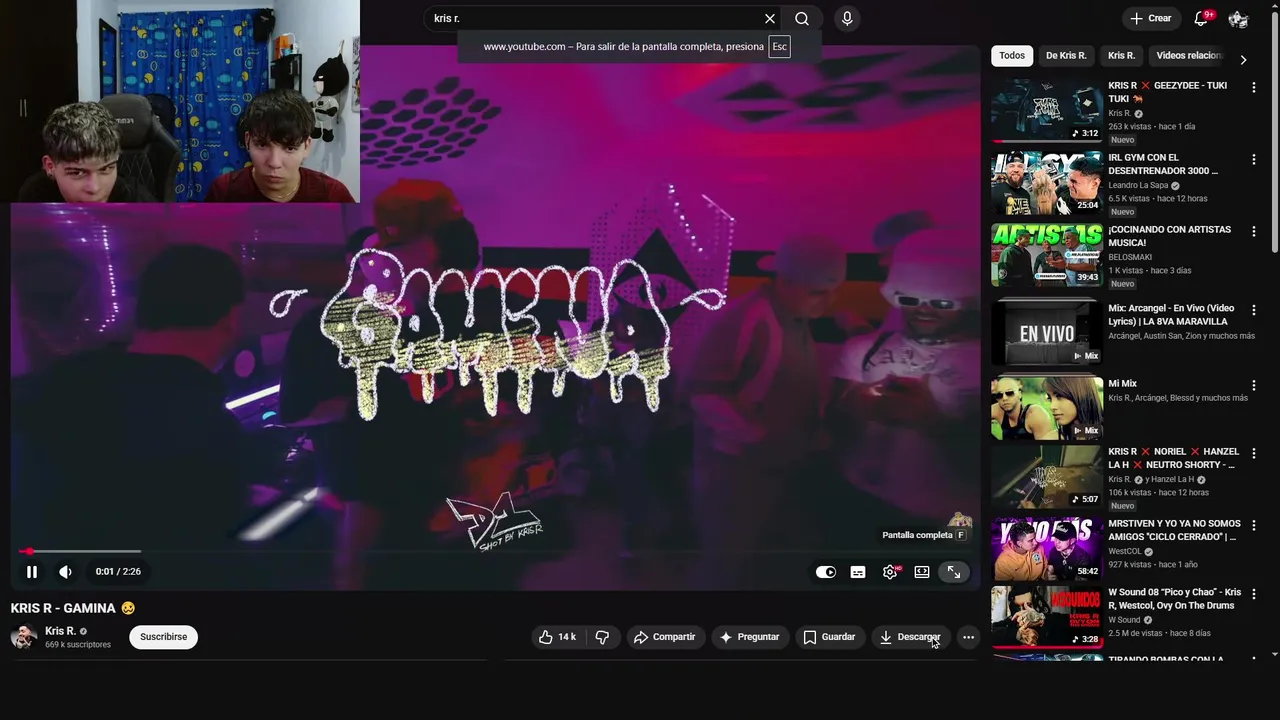Open more actions menu below video
Image resolution: width=1280 pixels, height=720 pixels.
coord(968,637)
